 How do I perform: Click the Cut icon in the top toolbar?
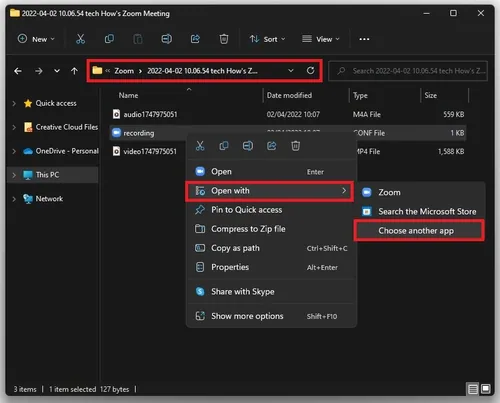pyautogui.click(x=80, y=39)
